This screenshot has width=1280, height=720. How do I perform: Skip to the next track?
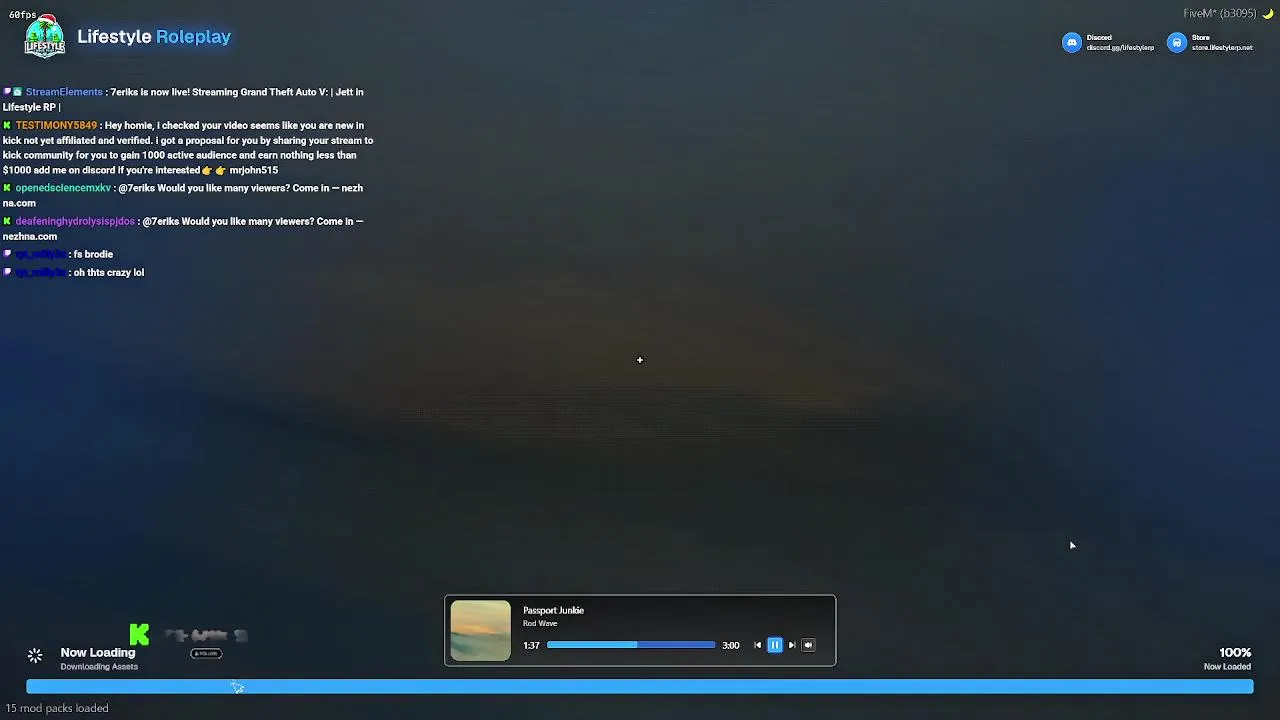coord(792,645)
